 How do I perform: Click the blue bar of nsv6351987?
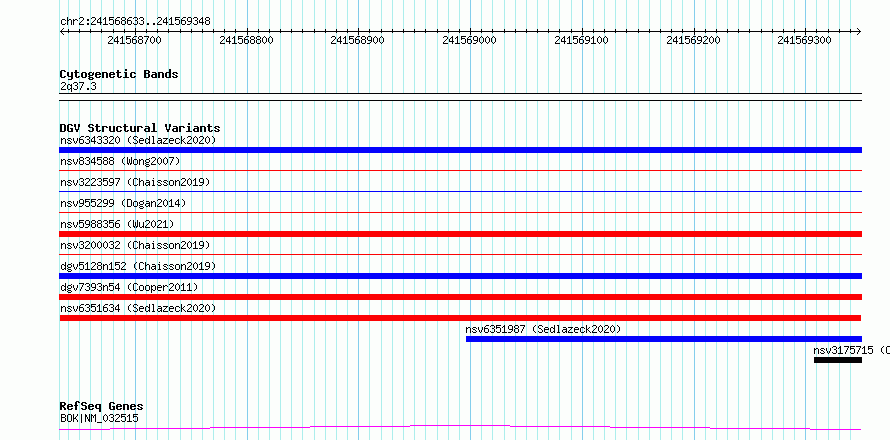tap(664, 339)
